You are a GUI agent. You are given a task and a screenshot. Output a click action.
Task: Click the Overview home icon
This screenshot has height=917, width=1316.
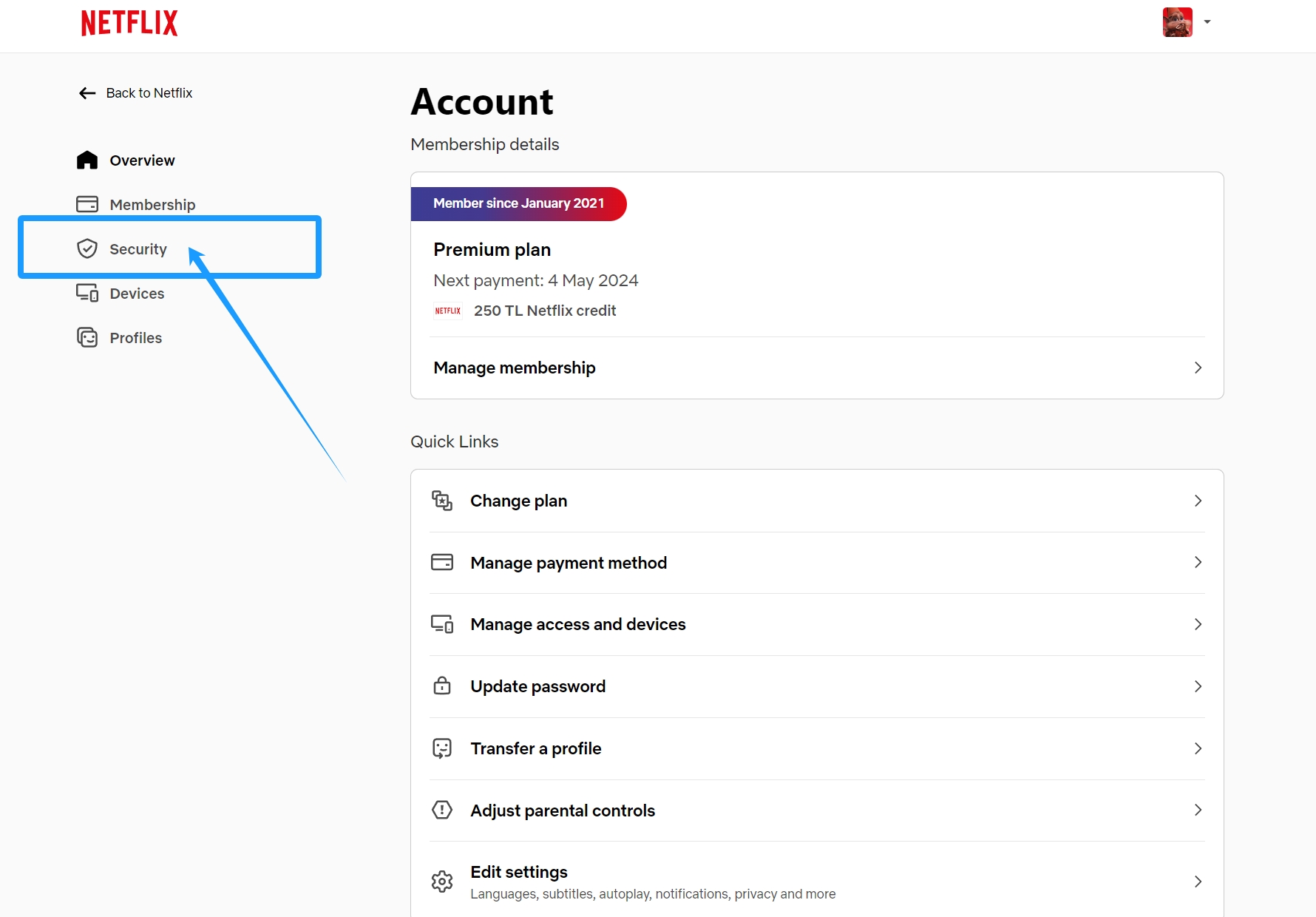pyautogui.click(x=87, y=160)
